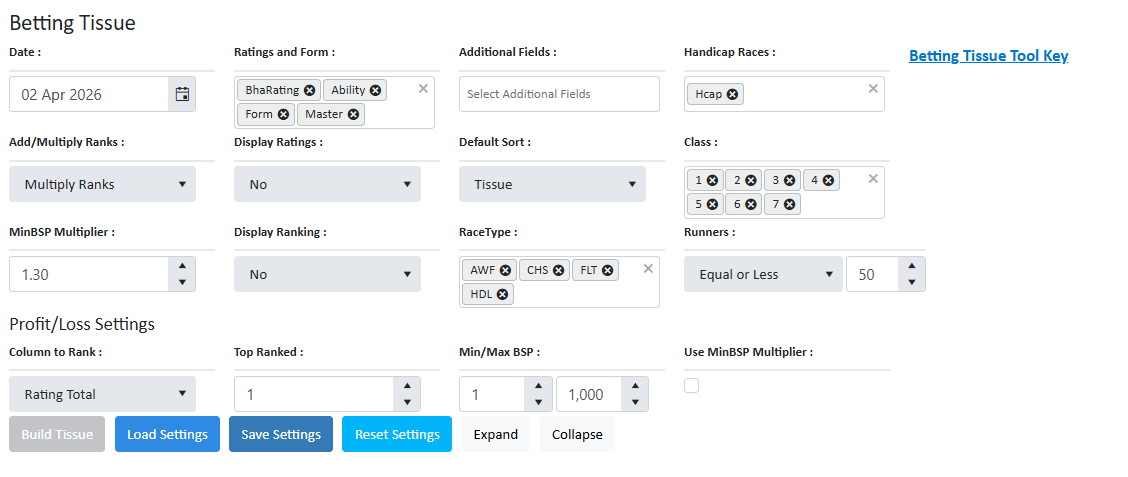Remove the Ability tag from ratings
The width and height of the screenshot is (1128, 477).
[375, 90]
